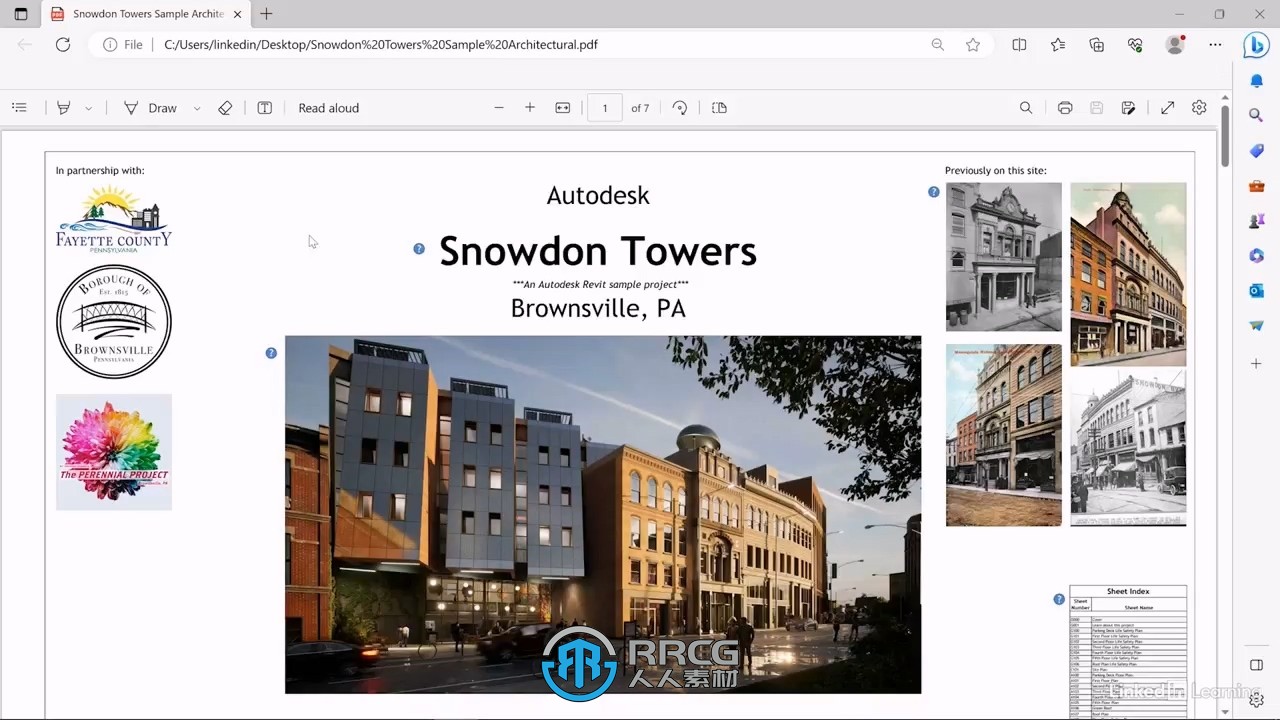This screenshot has height=720, width=1280.
Task: Open the sidebar settings gear at bottom
Action: [1257, 700]
